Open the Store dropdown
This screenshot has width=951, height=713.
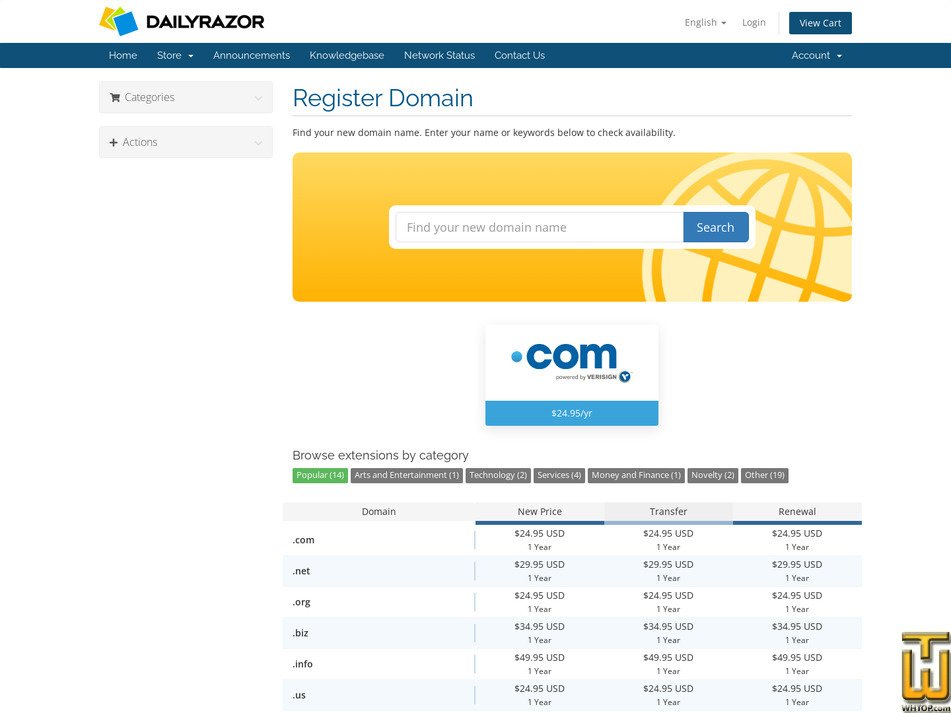click(175, 55)
